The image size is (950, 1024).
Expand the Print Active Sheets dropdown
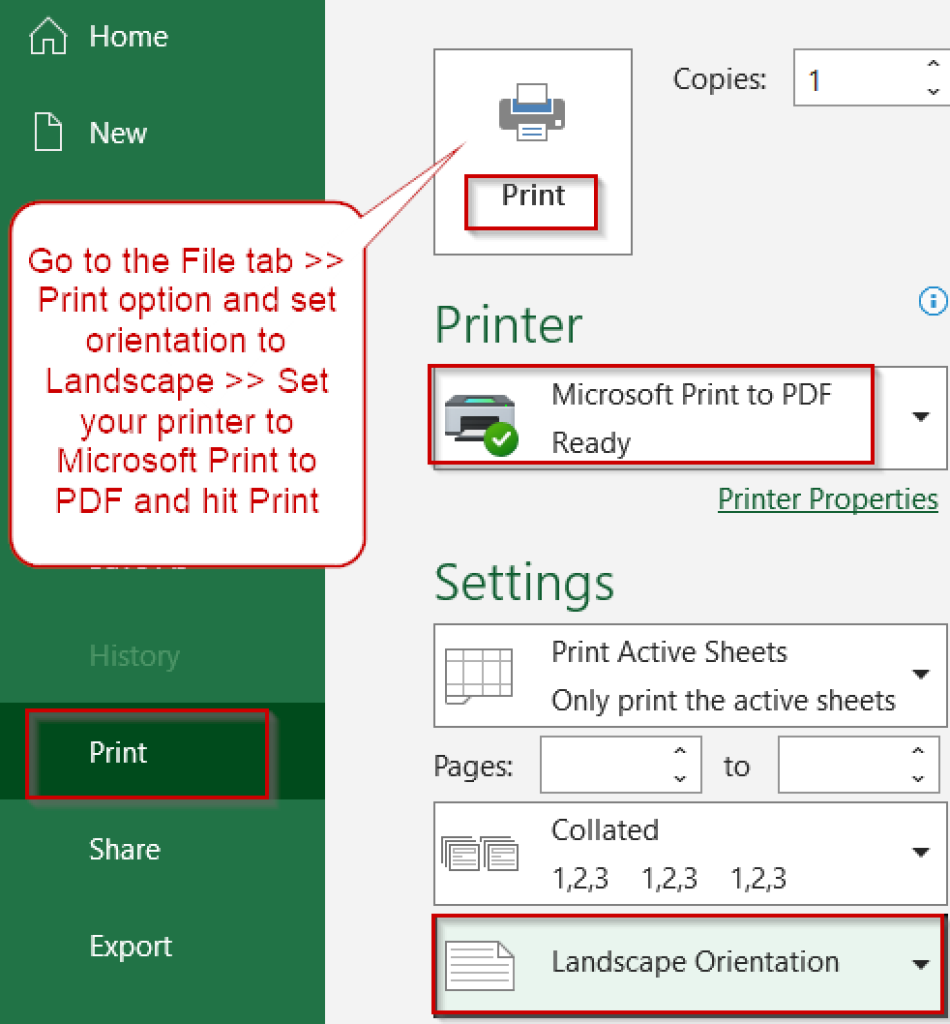pos(921,674)
